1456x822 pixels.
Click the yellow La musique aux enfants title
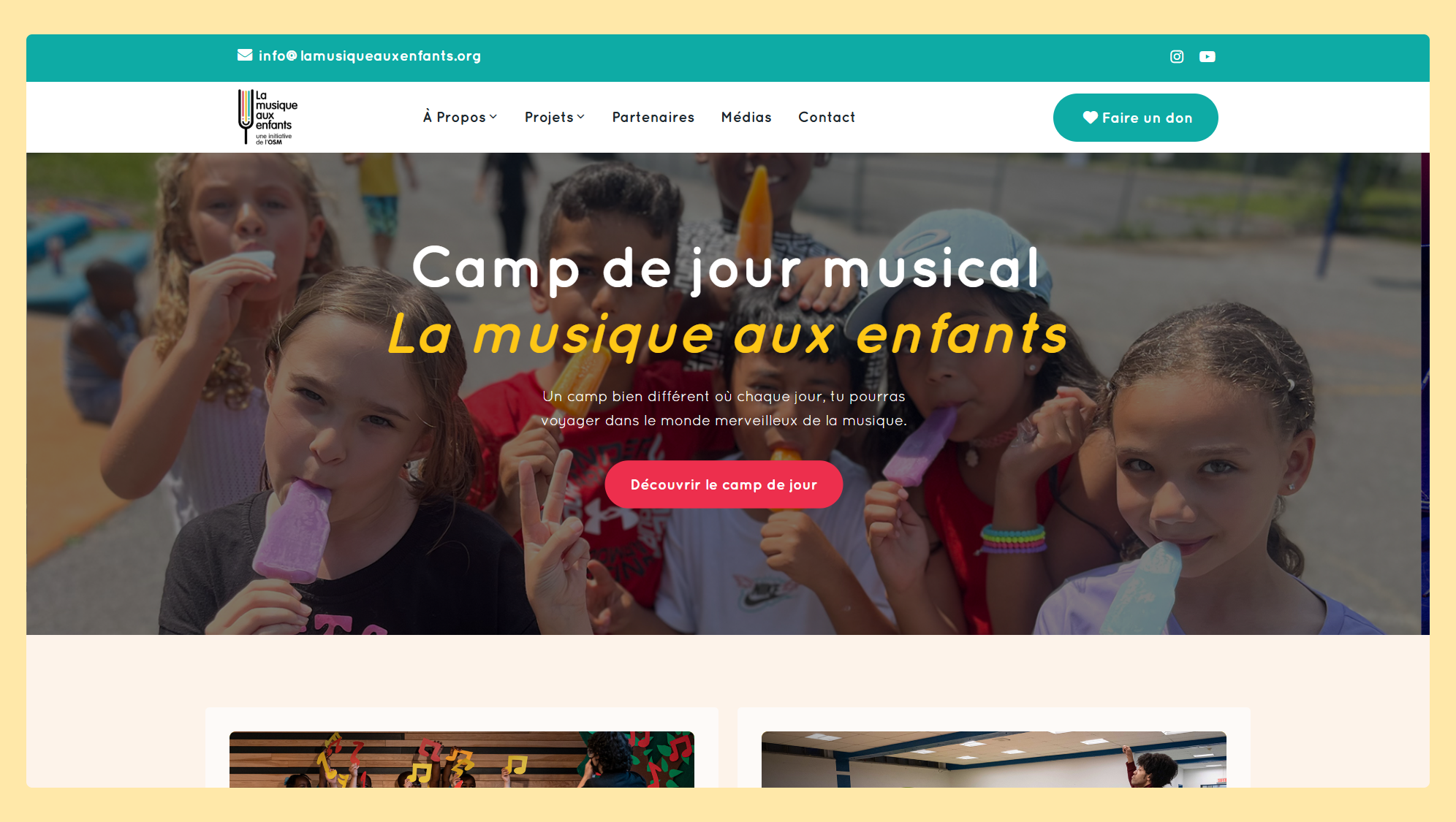click(x=728, y=335)
